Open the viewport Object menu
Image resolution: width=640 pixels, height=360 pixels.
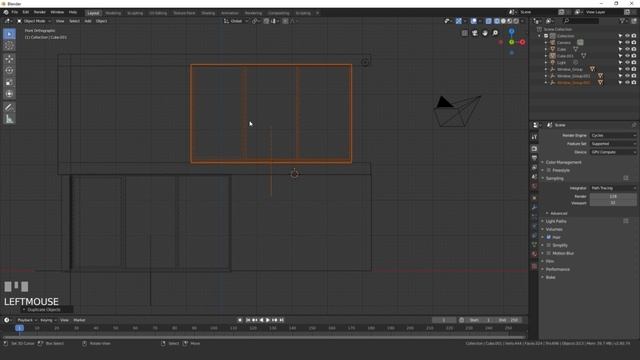pos(101,21)
